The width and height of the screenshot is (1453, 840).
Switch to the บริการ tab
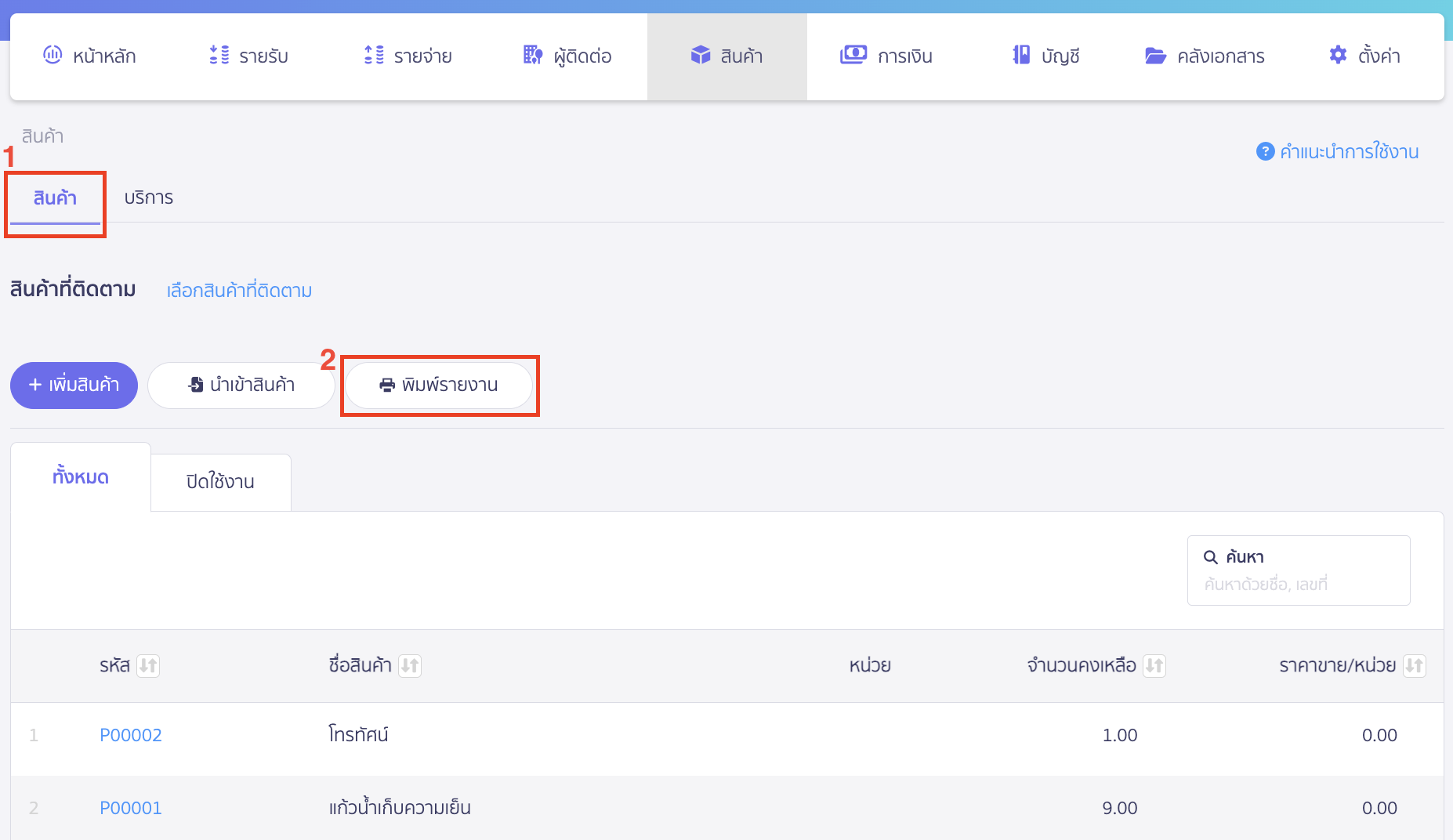(x=149, y=197)
